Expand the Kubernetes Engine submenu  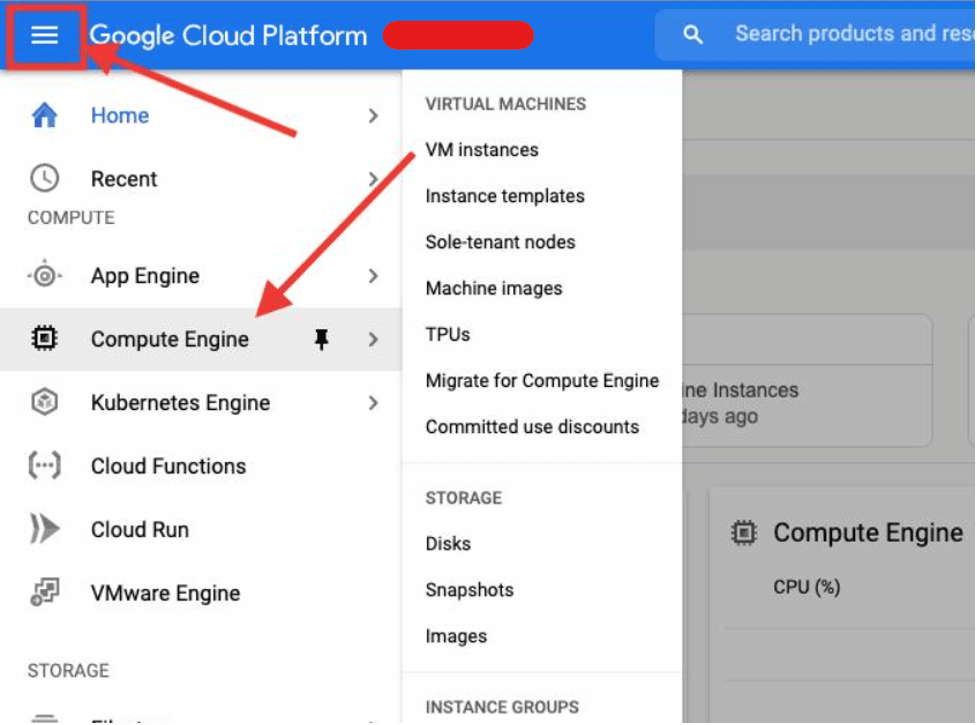(374, 402)
